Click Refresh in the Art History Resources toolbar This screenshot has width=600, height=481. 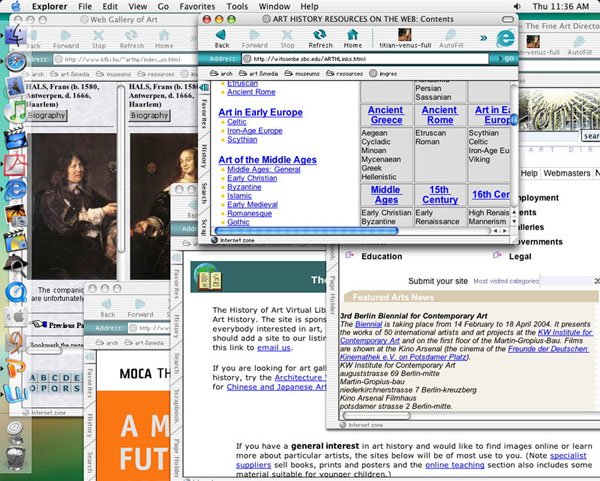pos(320,38)
